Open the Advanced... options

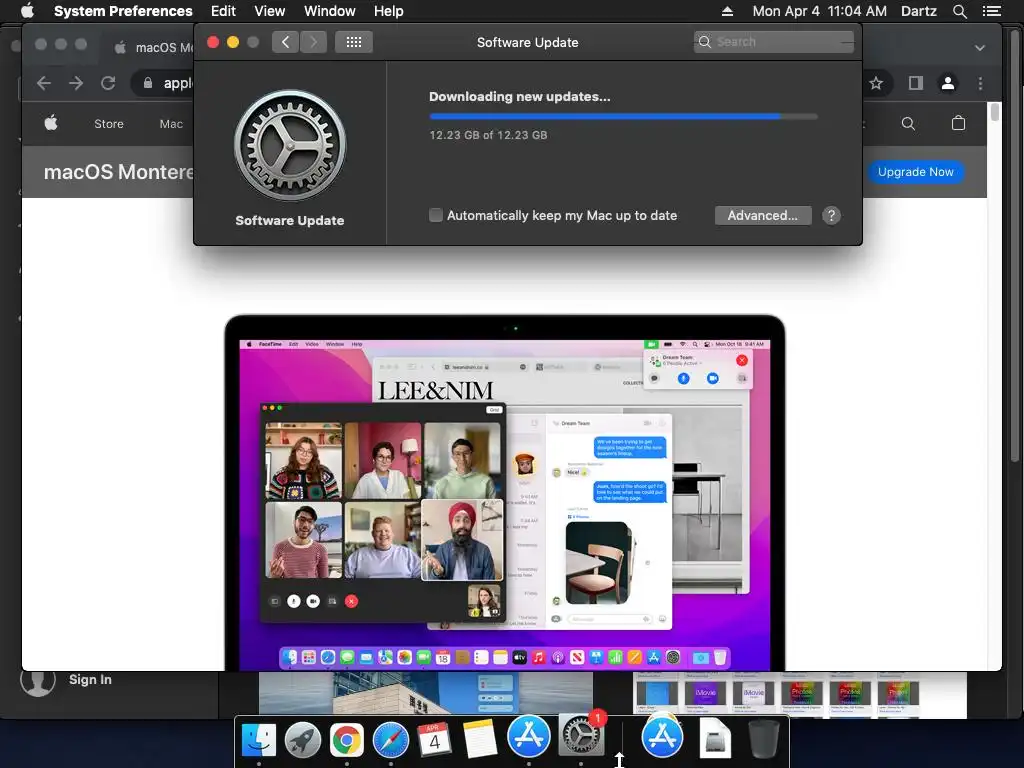tap(763, 216)
